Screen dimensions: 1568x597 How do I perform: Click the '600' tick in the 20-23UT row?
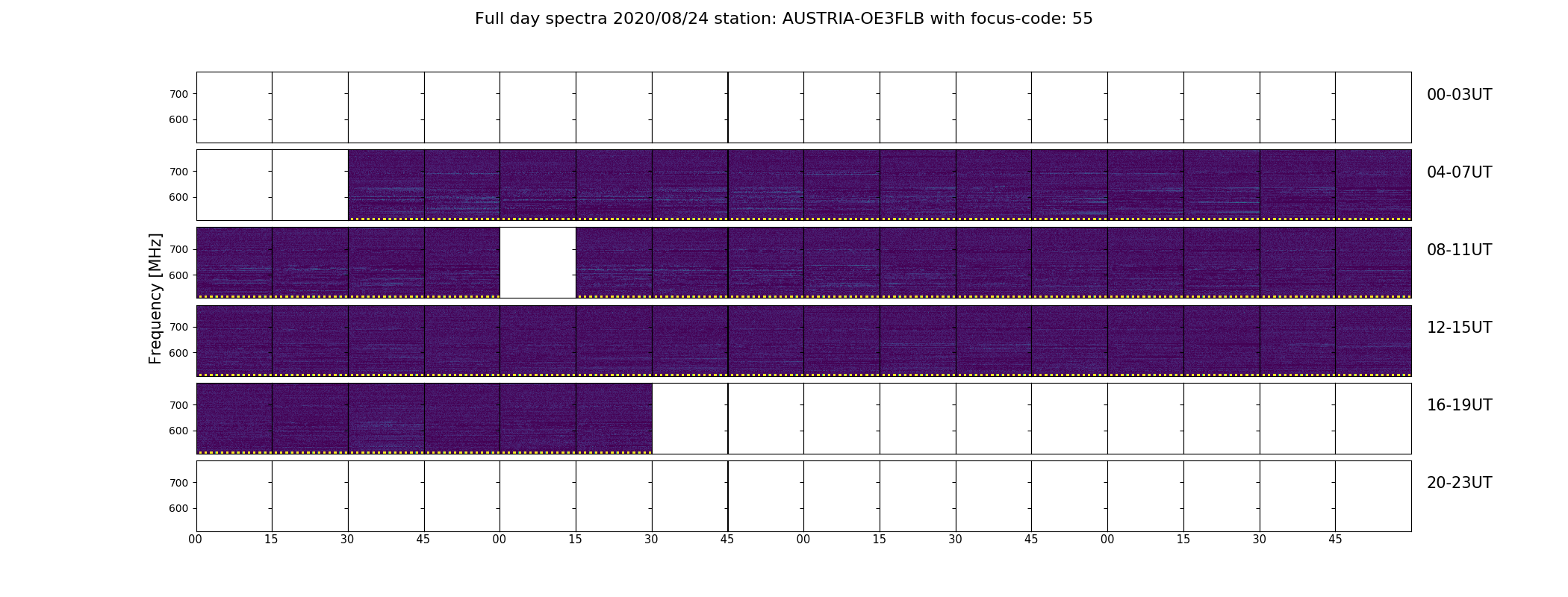[x=178, y=508]
